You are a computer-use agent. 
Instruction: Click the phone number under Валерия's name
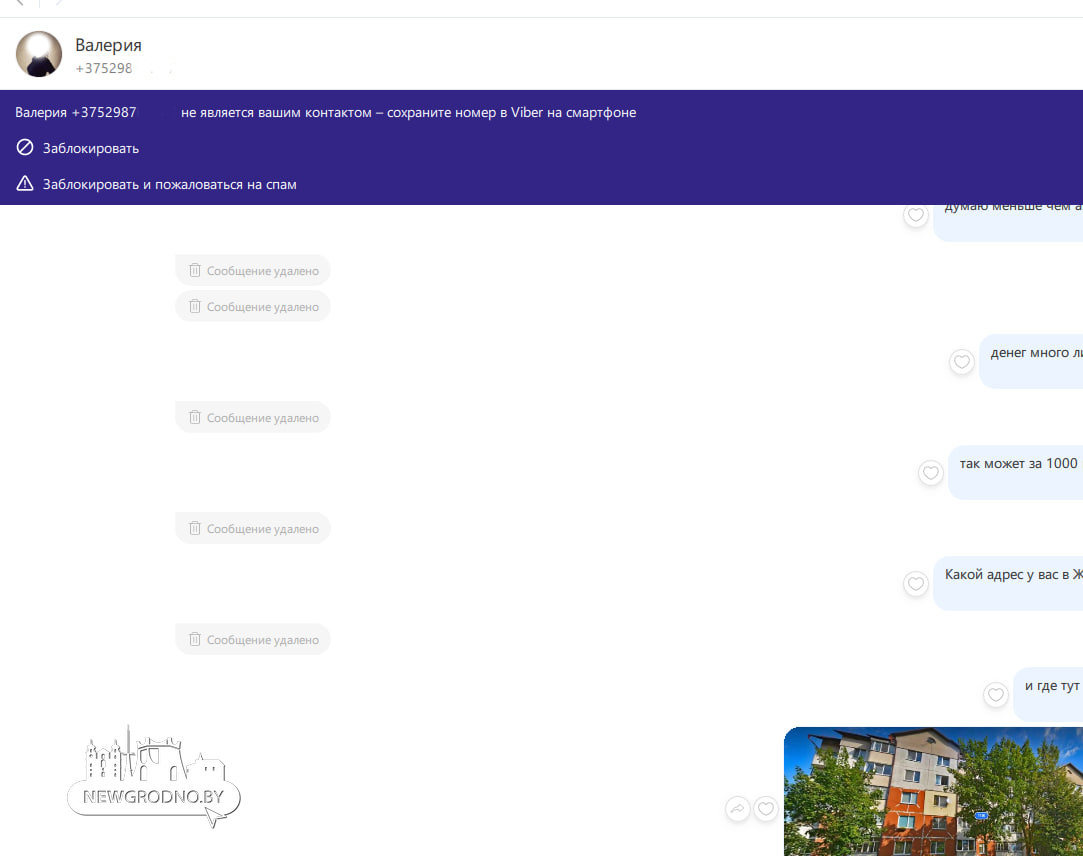[104, 69]
